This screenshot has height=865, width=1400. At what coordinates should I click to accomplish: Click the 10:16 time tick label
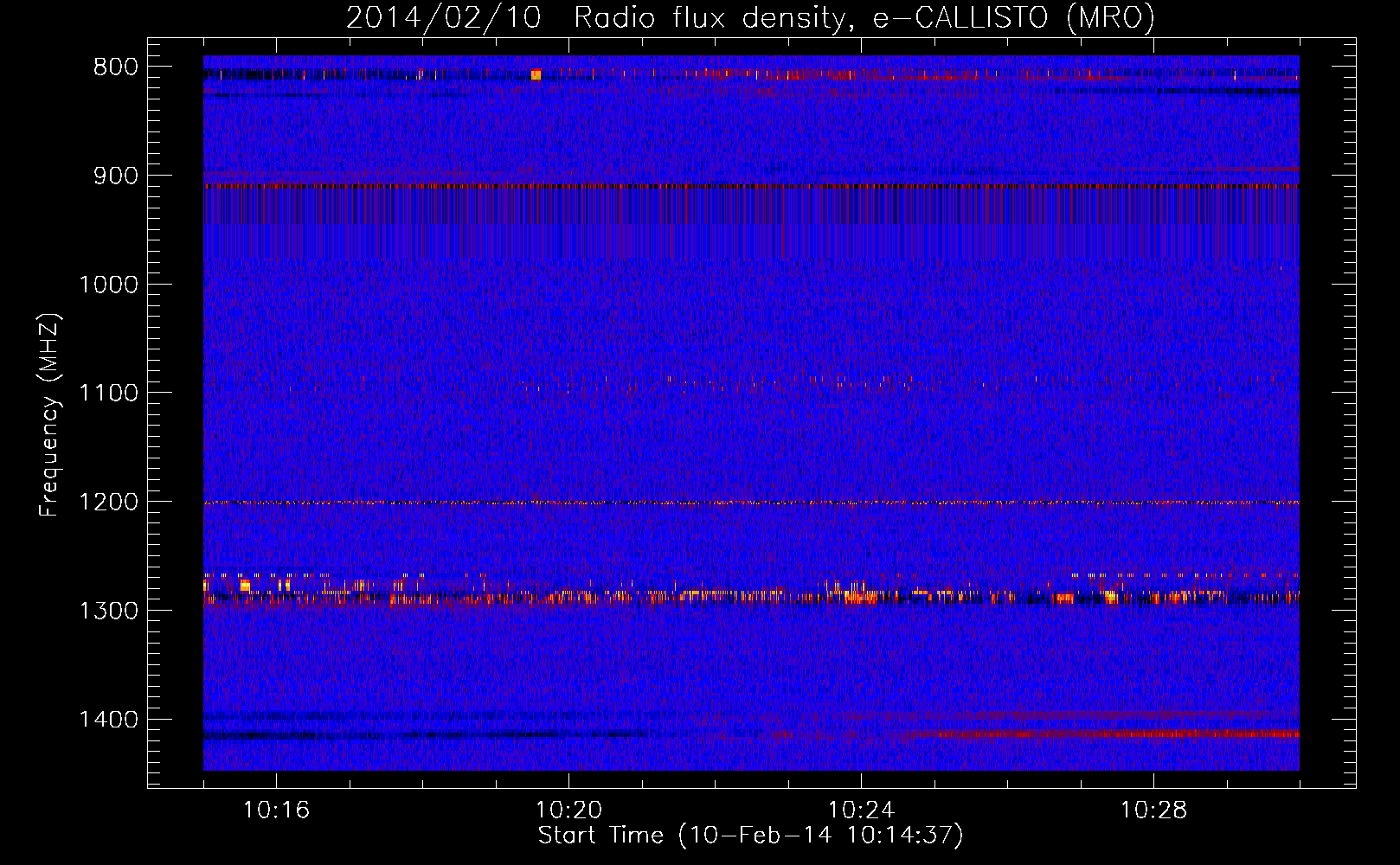tap(276, 811)
